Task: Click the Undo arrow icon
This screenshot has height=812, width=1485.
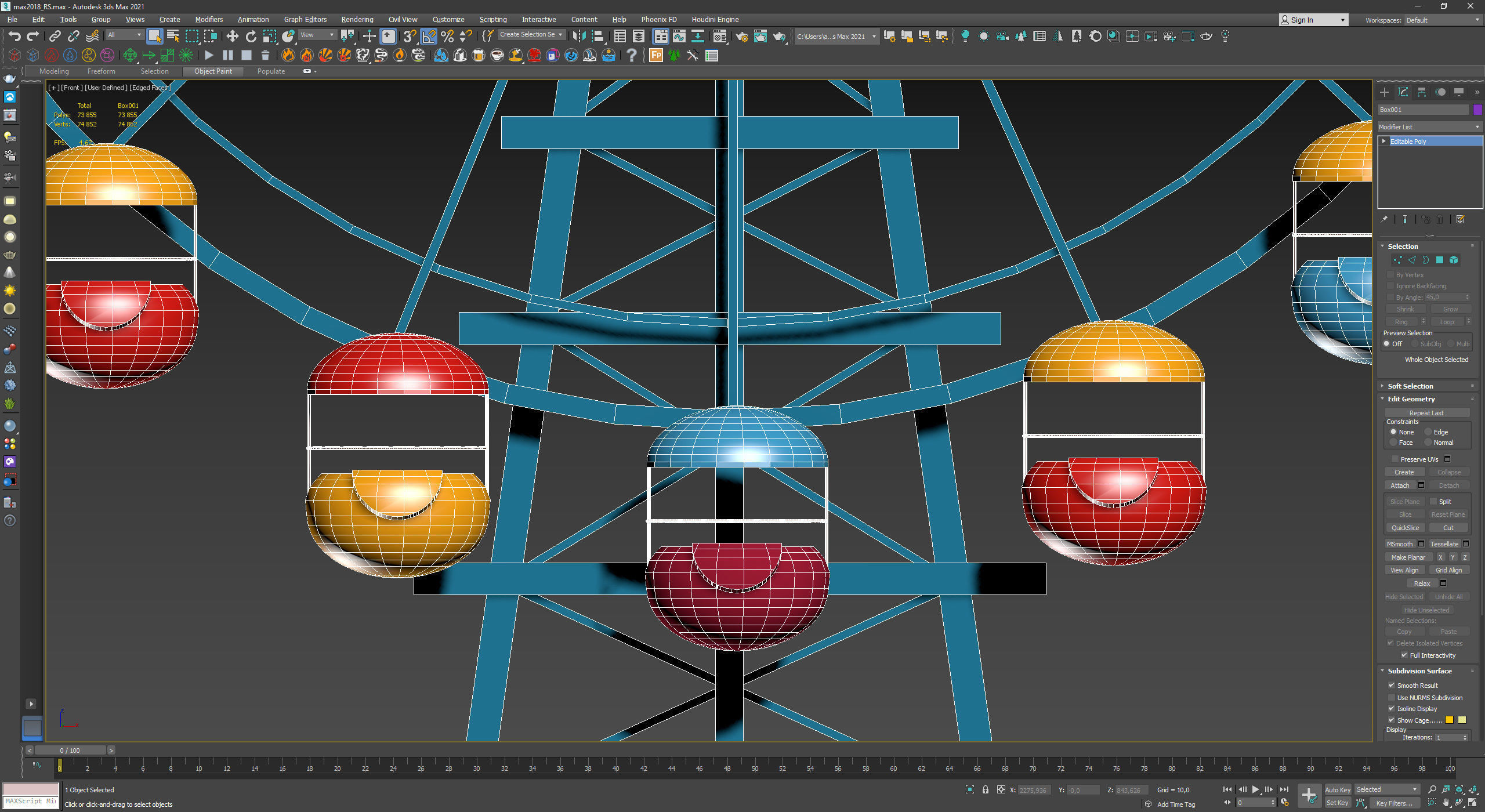Action: coord(15,37)
